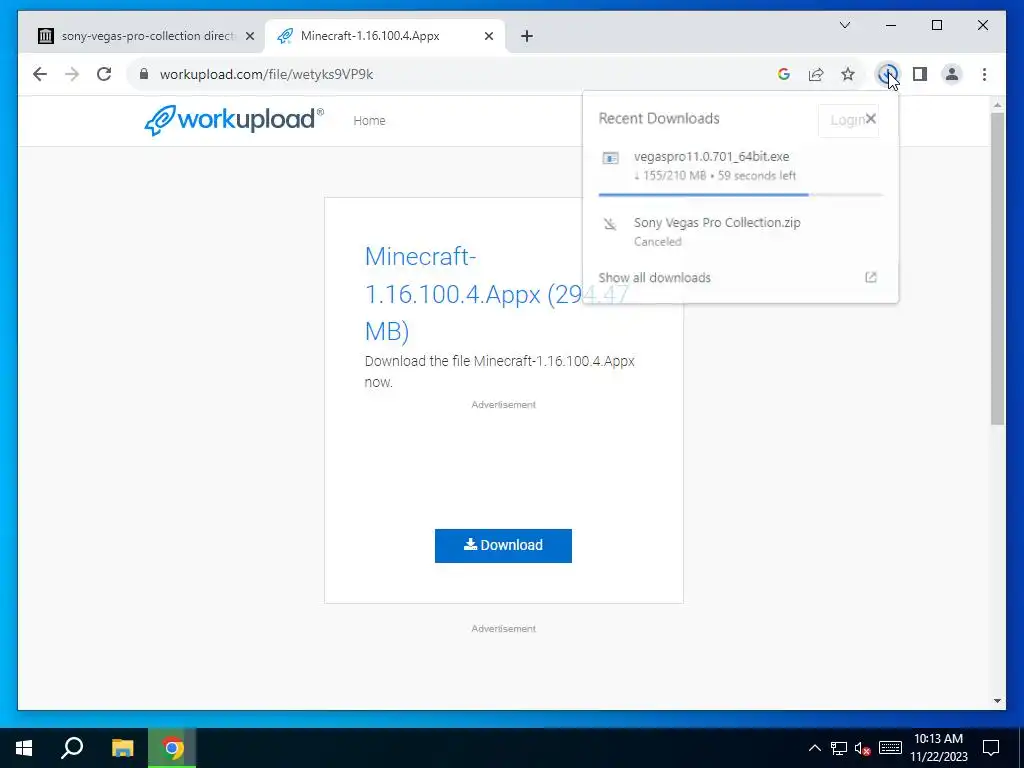Open the vegaspro11.0.701_64bit.exe download entry
This screenshot has height=768, width=1024.
pos(741,166)
